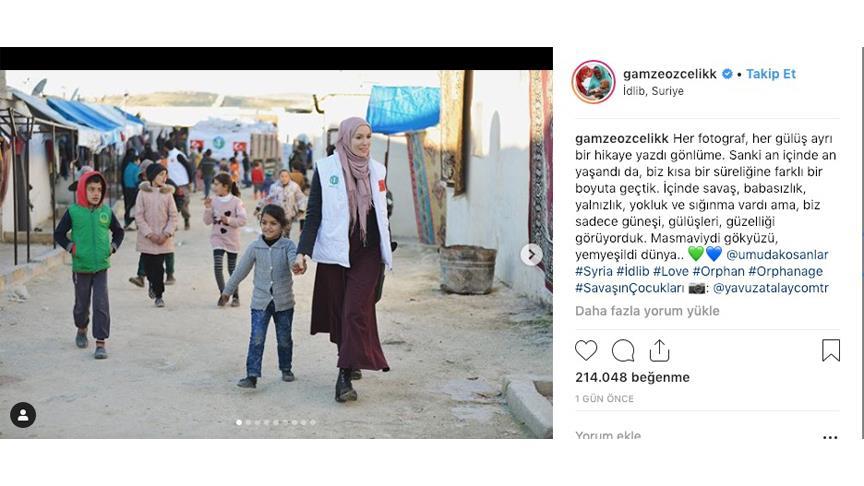Click the verified badge next to username

pos(727,74)
